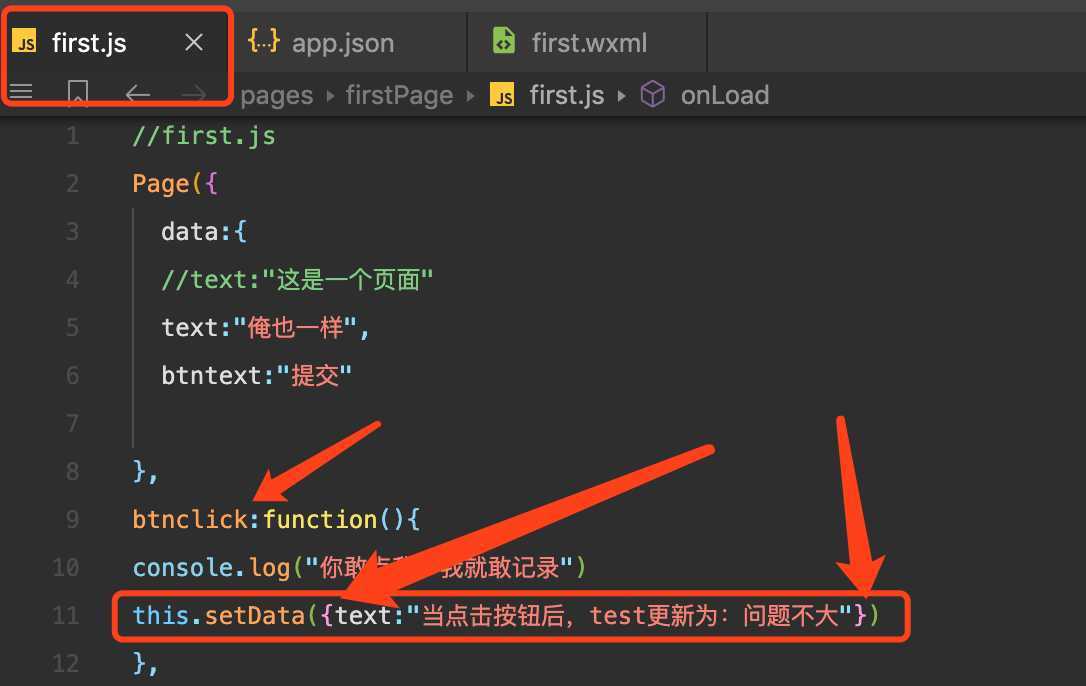
Task: Click line number 9 in gutter
Action: tap(73, 519)
